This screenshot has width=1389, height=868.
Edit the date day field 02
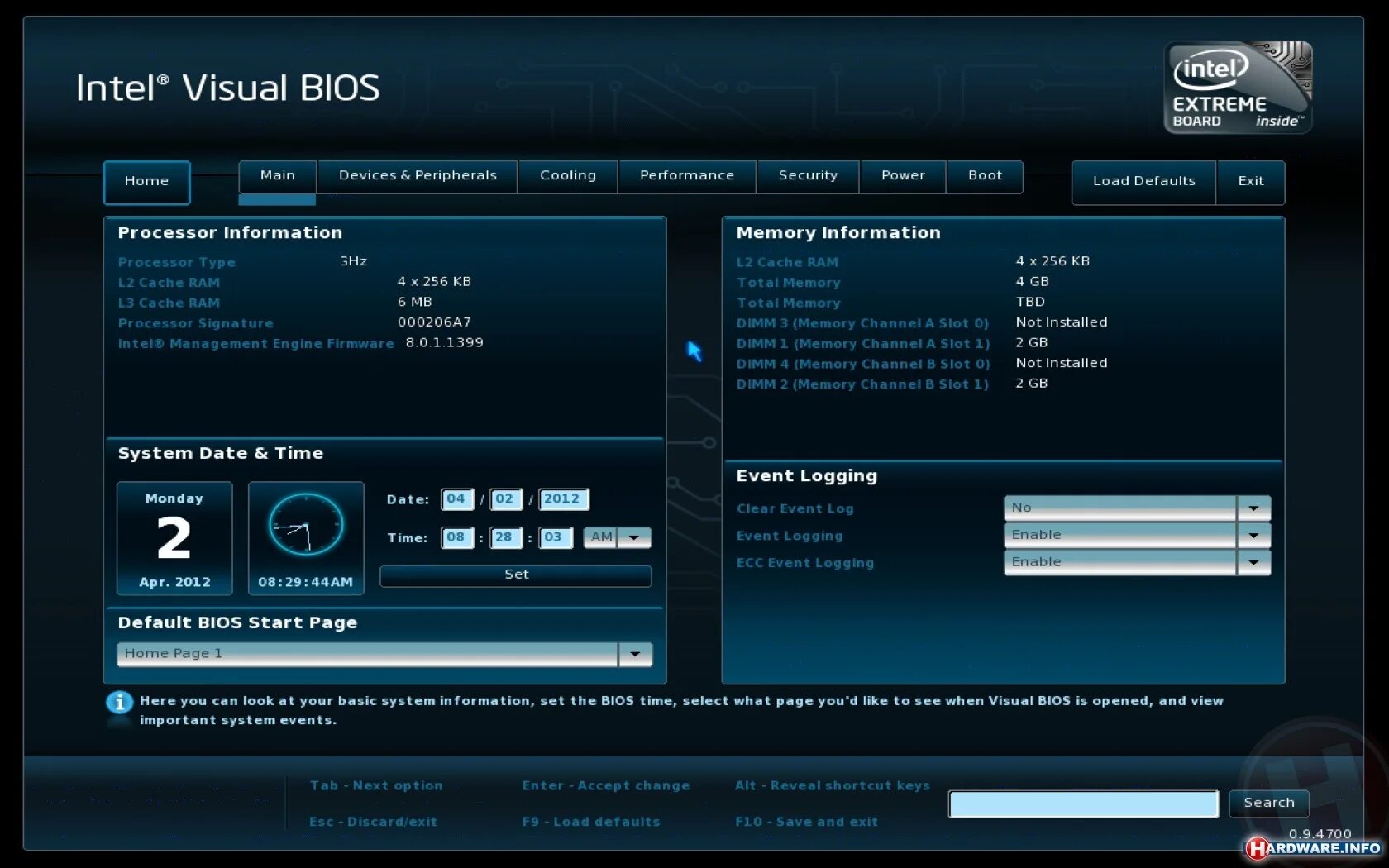tap(505, 499)
